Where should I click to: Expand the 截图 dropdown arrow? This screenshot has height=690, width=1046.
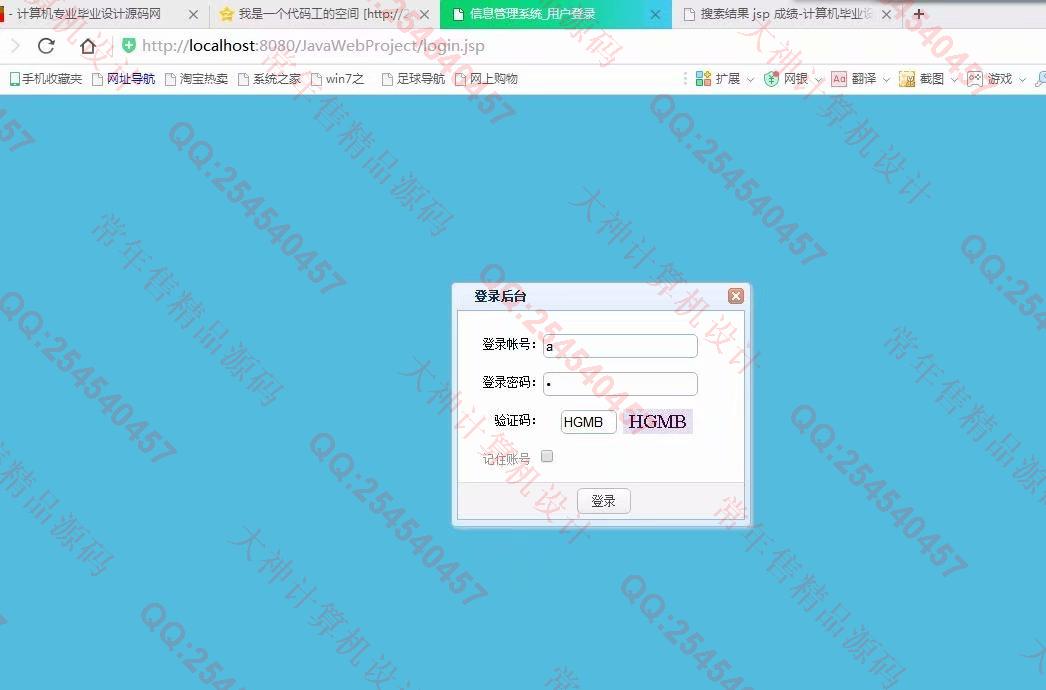click(x=954, y=79)
